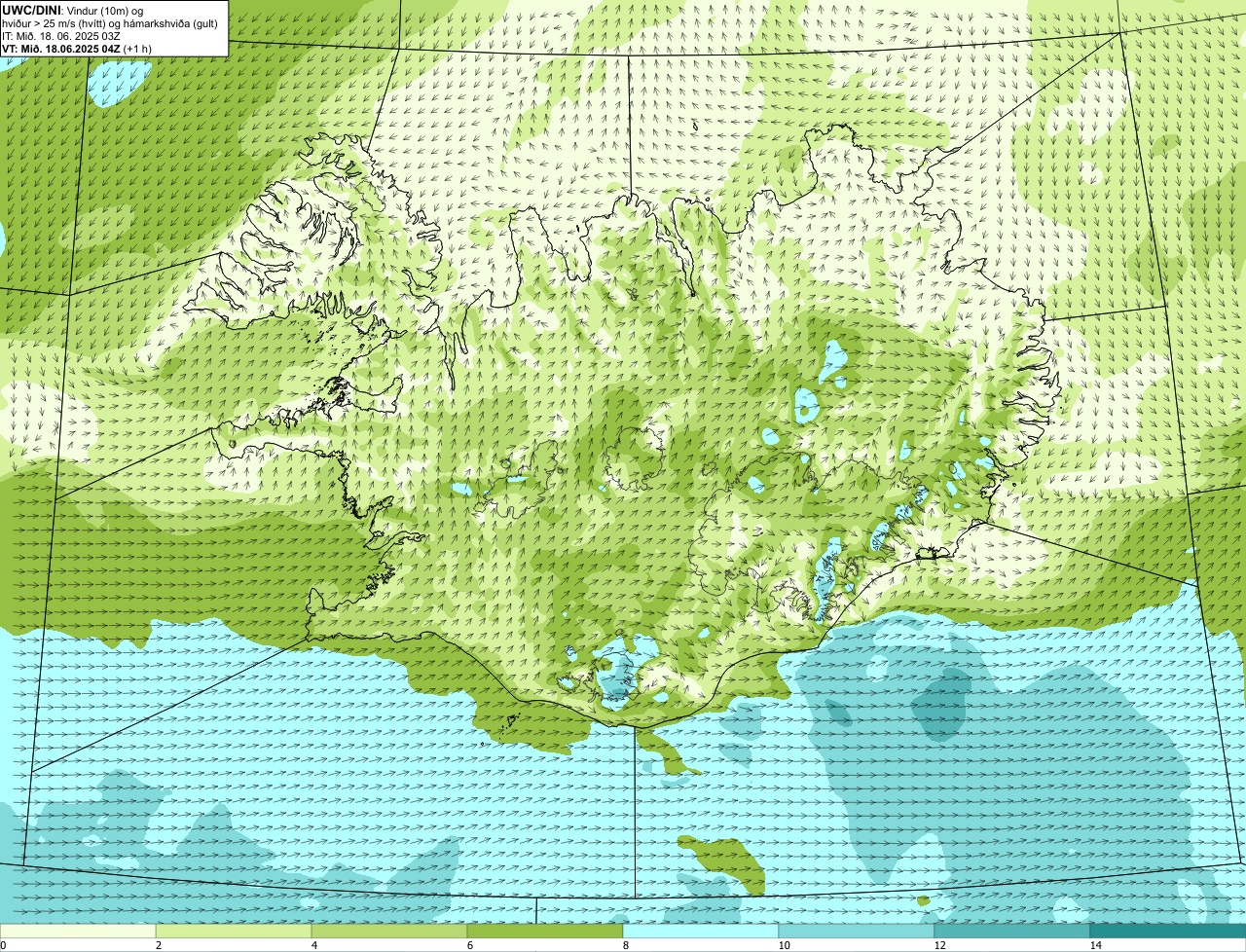Click the title line 'UWC/DINI: Vindur (10m) og'
This screenshot has width=1246, height=952.
(x=73, y=10)
